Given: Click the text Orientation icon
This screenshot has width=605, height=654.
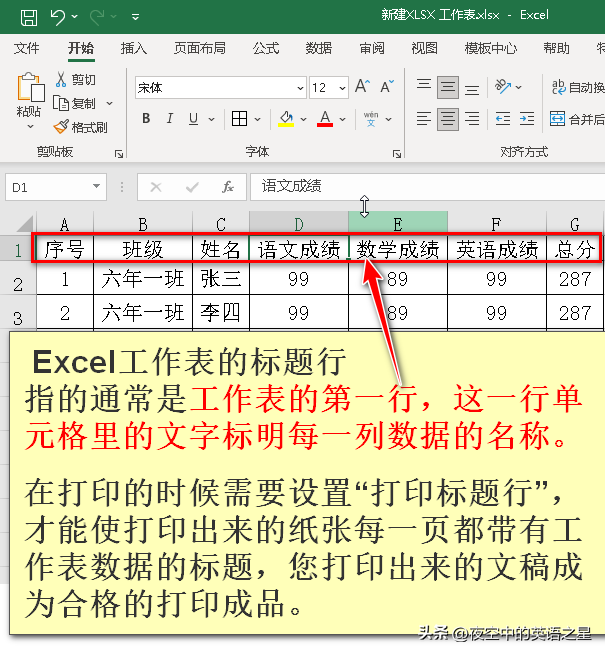Looking at the screenshot, I should tap(503, 87).
